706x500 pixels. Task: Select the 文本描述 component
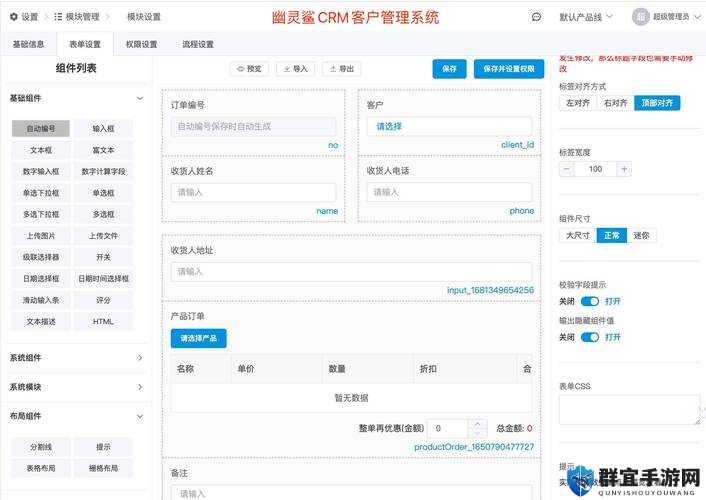click(41, 321)
